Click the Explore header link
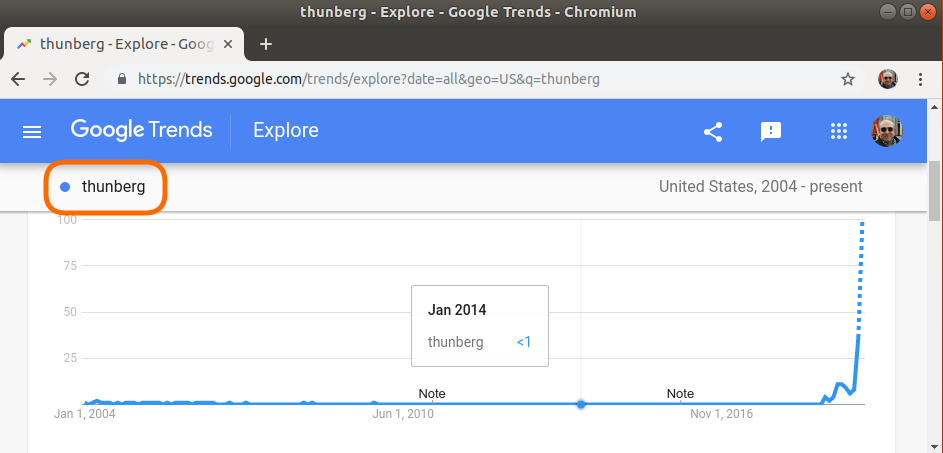 [286, 130]
